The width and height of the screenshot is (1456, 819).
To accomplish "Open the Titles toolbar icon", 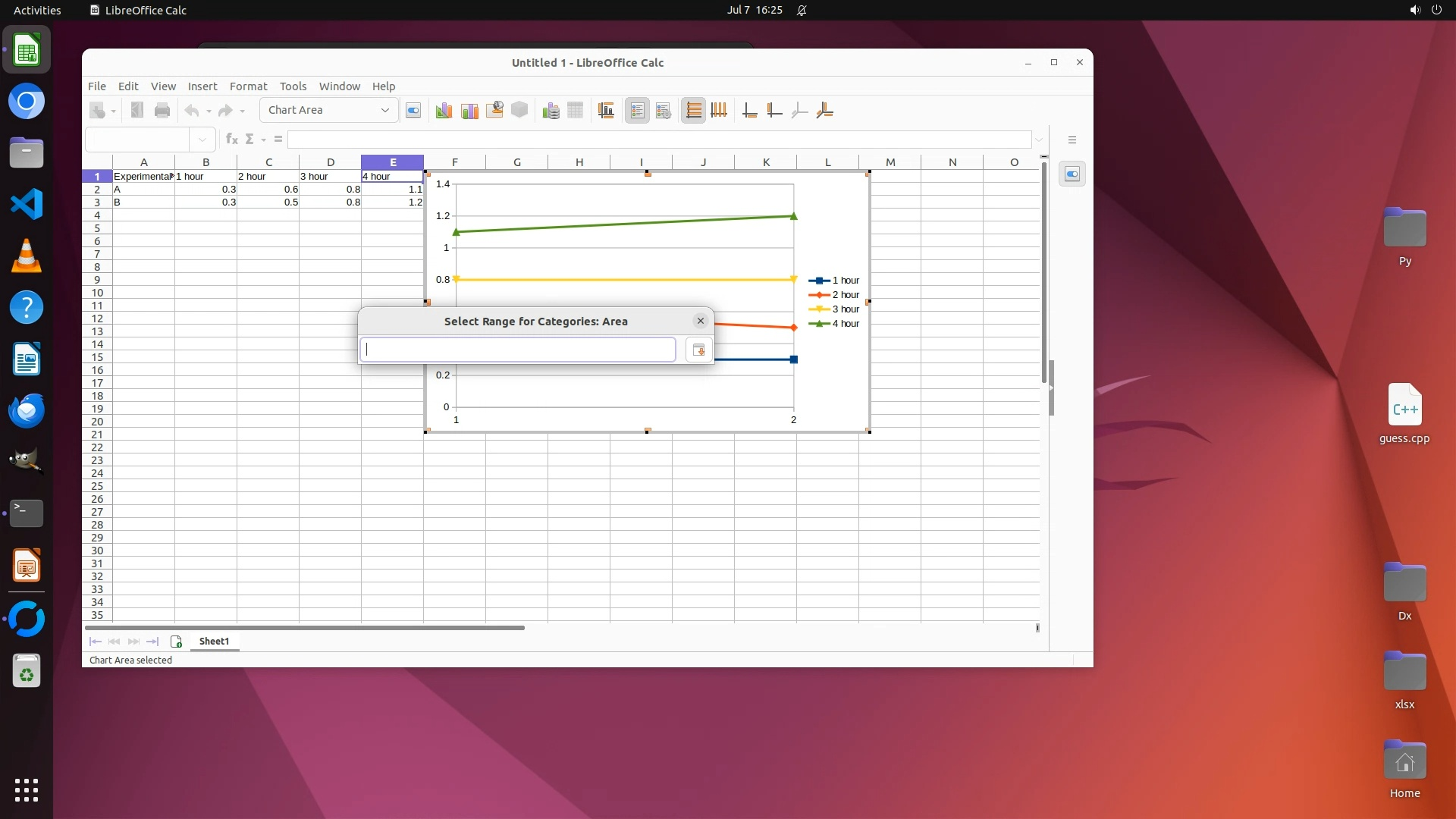I will click(x=606, y=111).
